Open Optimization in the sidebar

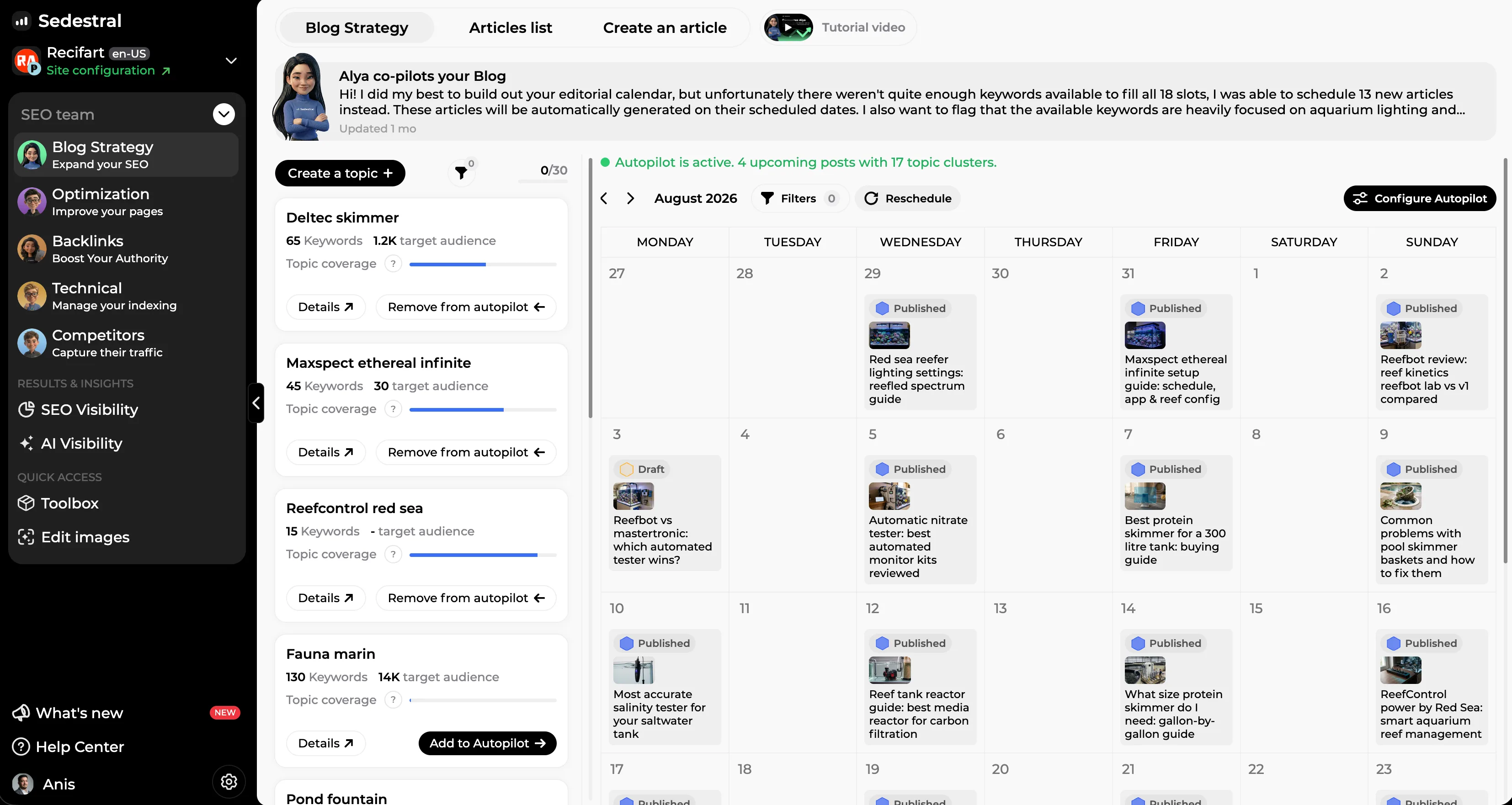click(x=126, y=202)
